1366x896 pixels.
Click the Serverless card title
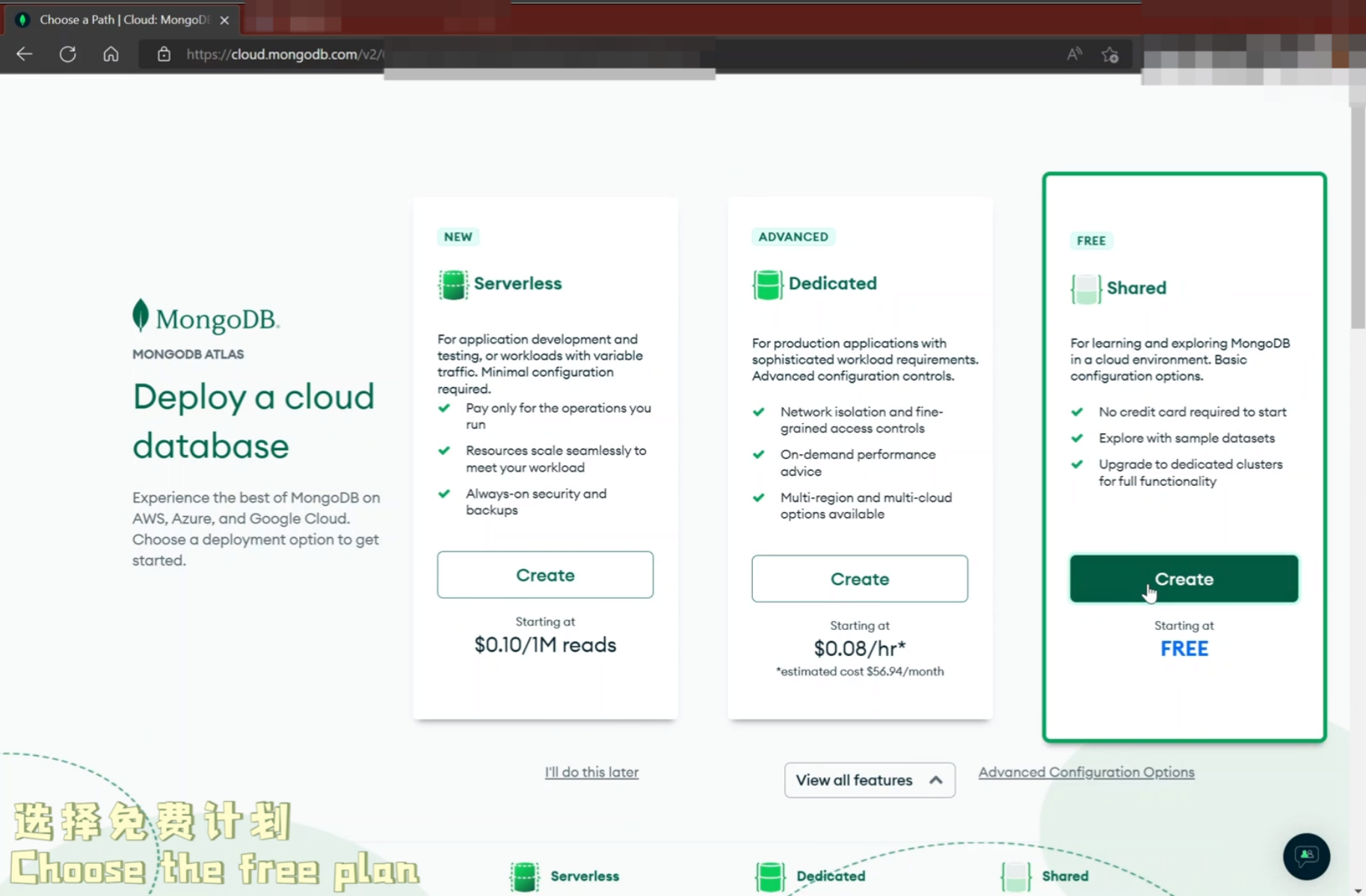pos(517,283)
